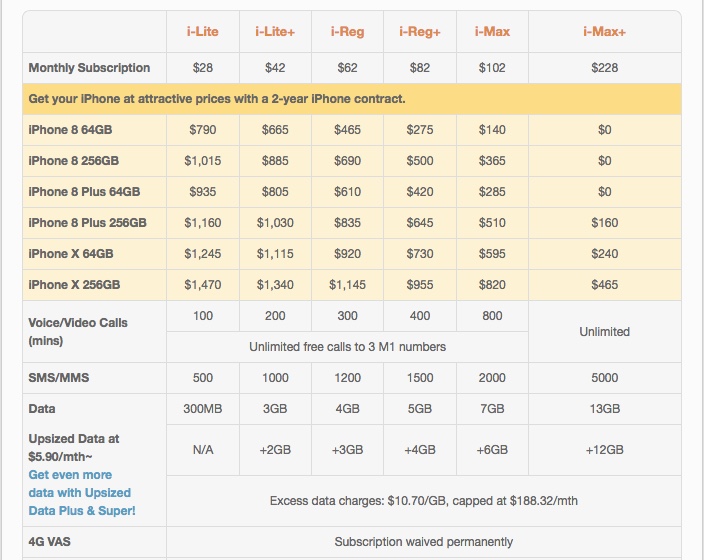The height and width of the screenshot is (560, 704).
Task: Click the $1,115 iPhone X 64GB price
Action: point(275,254)
